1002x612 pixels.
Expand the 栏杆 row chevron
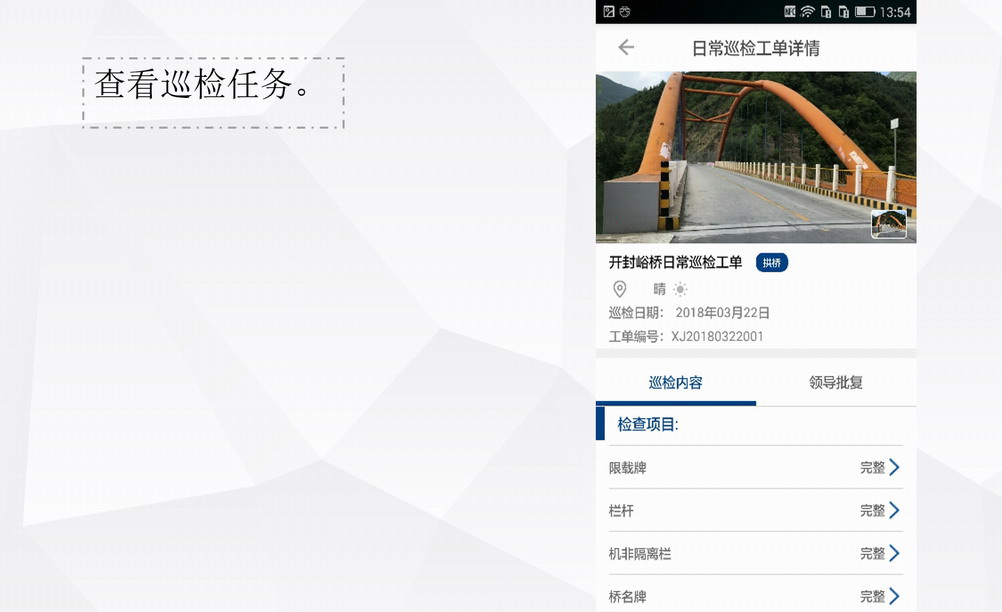[894, 510]
